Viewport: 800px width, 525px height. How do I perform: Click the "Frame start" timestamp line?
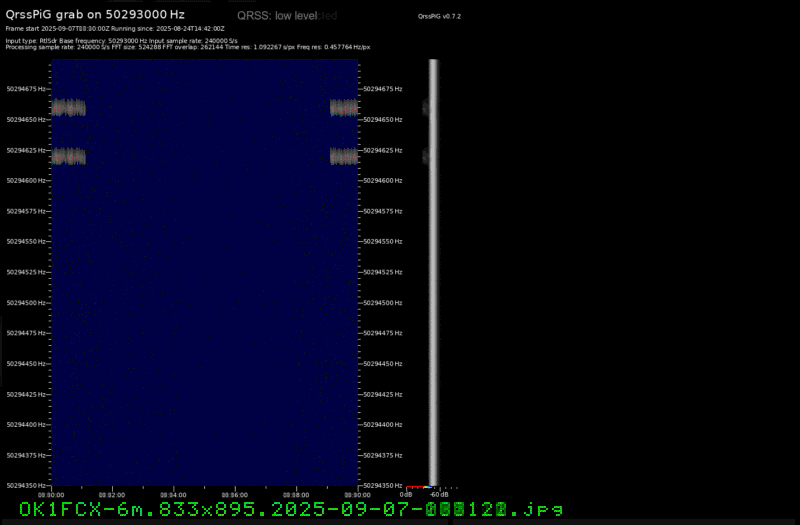115,29
